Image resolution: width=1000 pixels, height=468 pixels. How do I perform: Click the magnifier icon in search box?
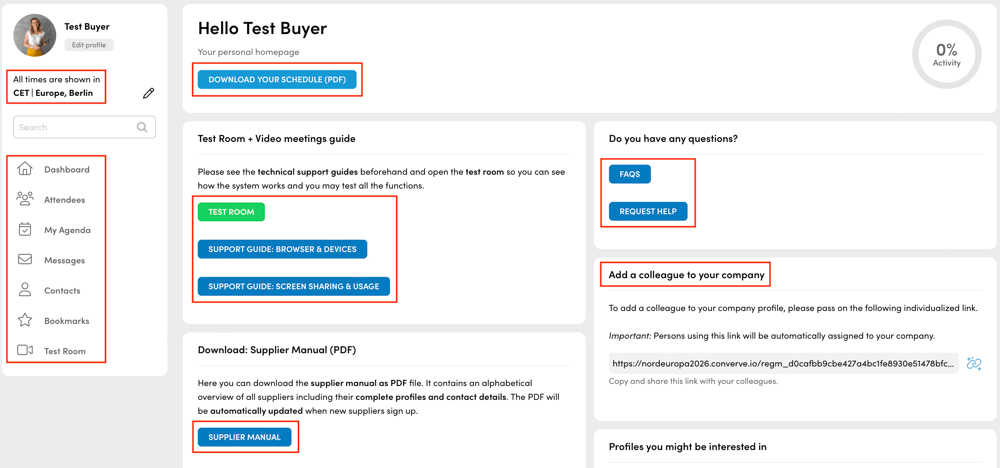[142, 127]
